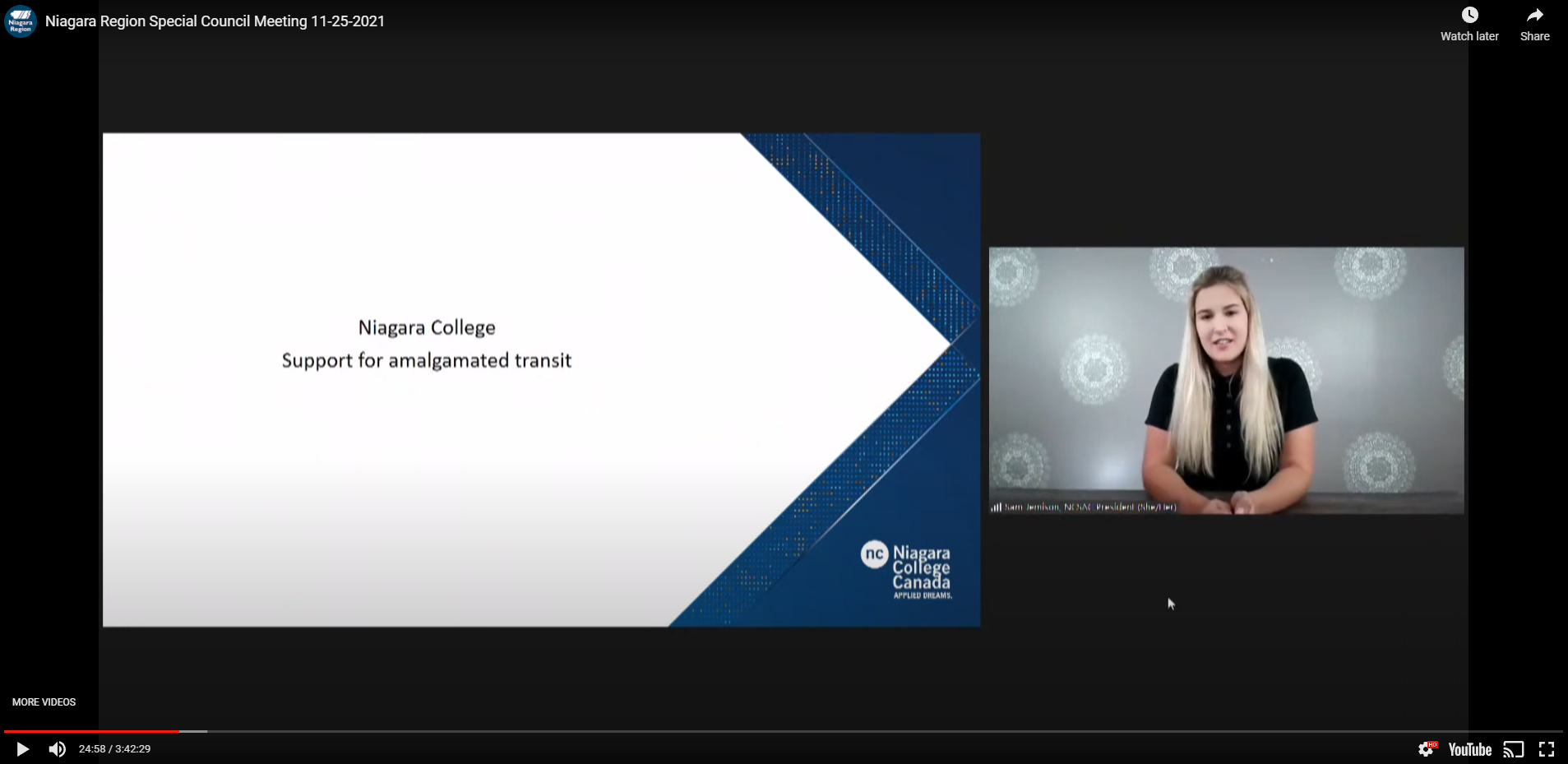Click the speaker's webcam video tile
The width and height of the screenshot is (1568, 764).
coord(1226,381)
